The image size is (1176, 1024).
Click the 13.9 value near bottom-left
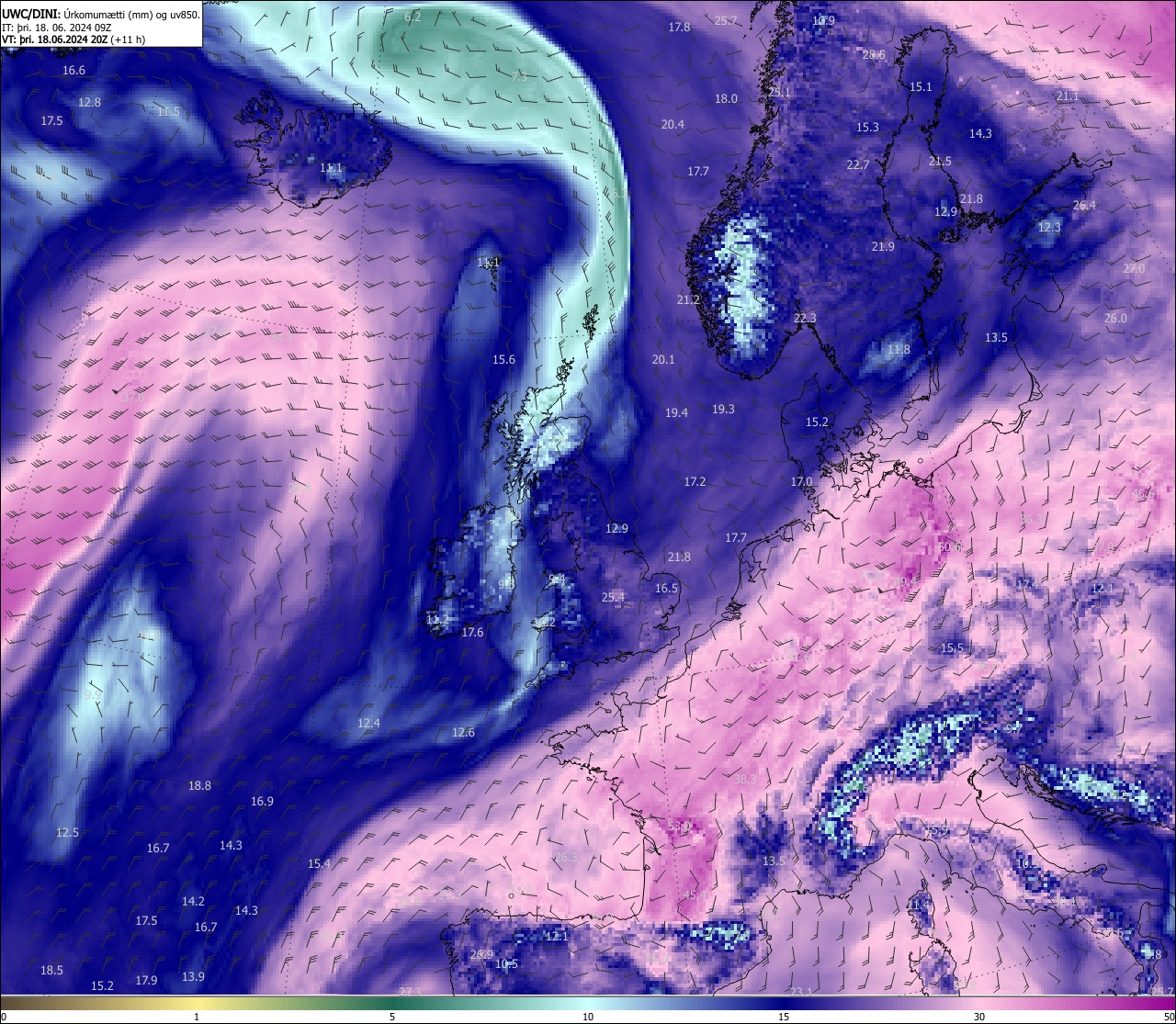pos(193,977)
